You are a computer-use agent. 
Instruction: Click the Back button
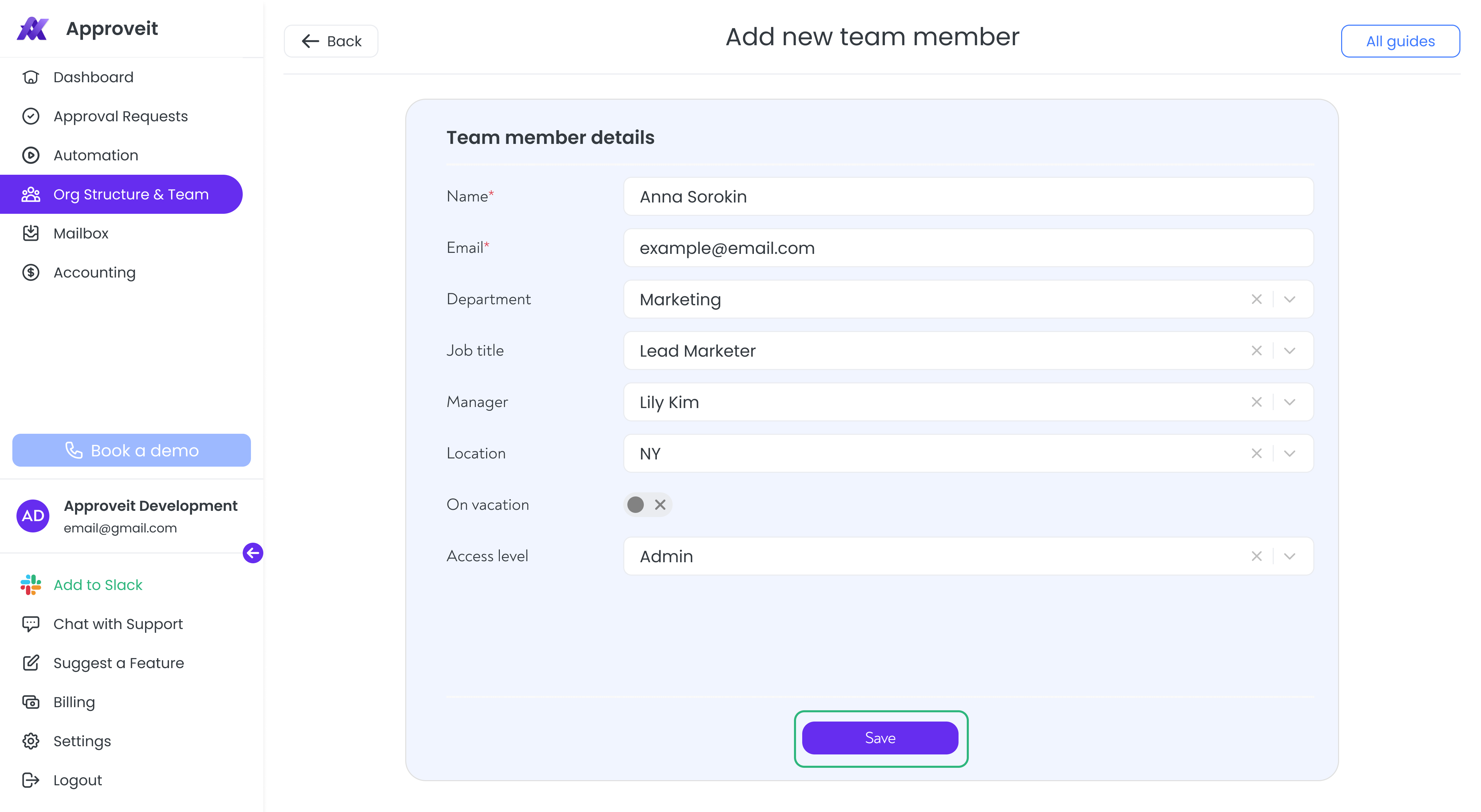(331, 41)
